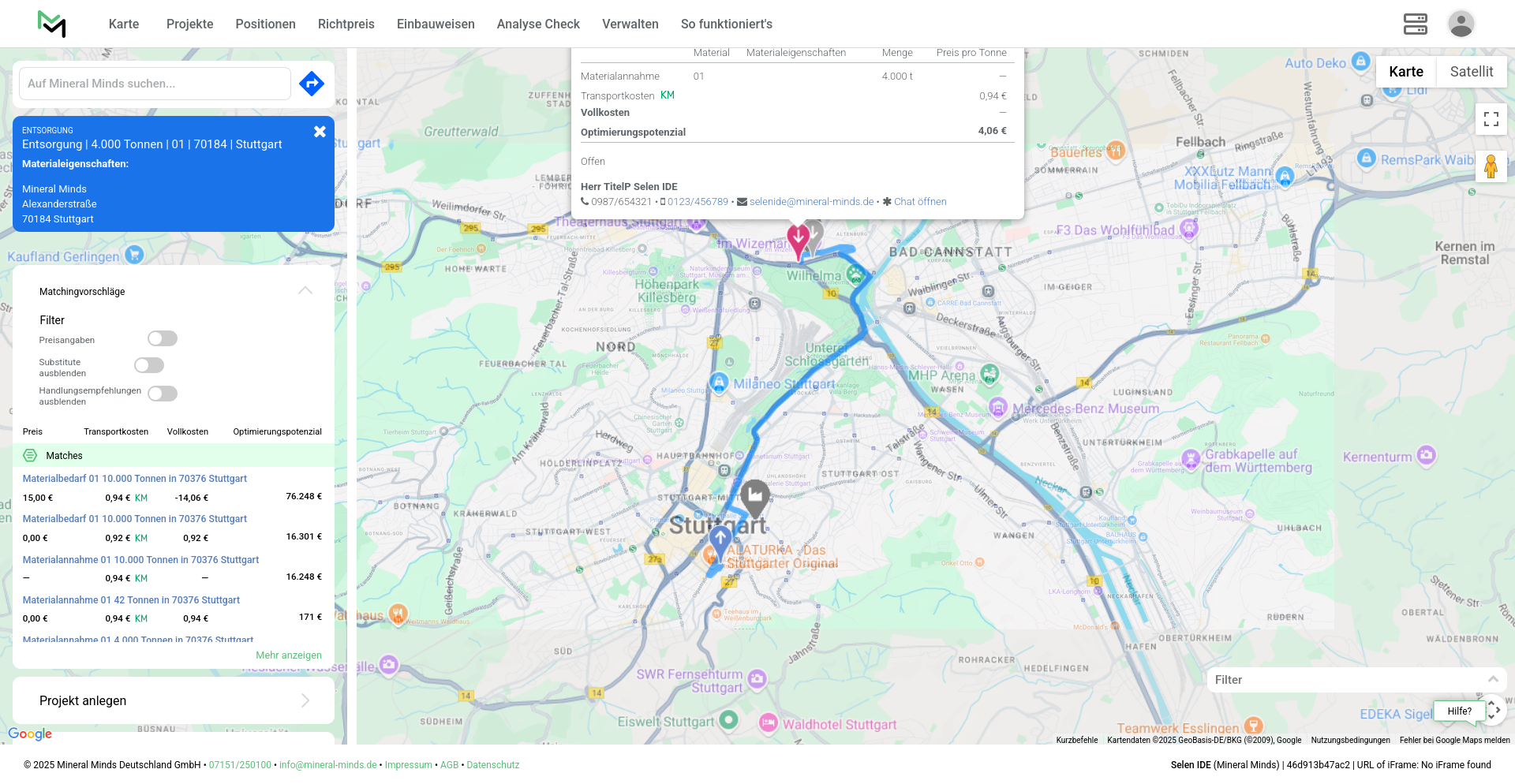Click the Mineral Minds logo
This screenshot has height=784, width=1515.
[x=52, y=24]
